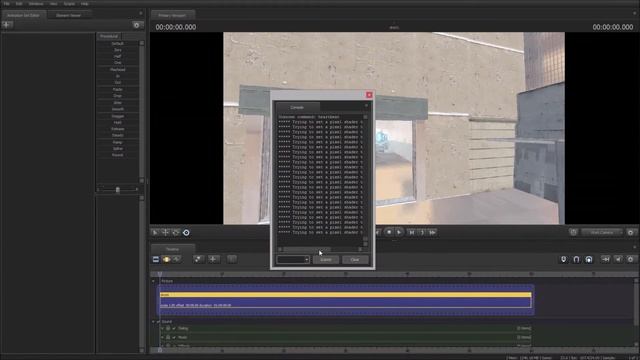Toggle the headphone-shaped icon in timeline toolbar
This screenshot has width=640, height=360.
(x=589, y=259)
